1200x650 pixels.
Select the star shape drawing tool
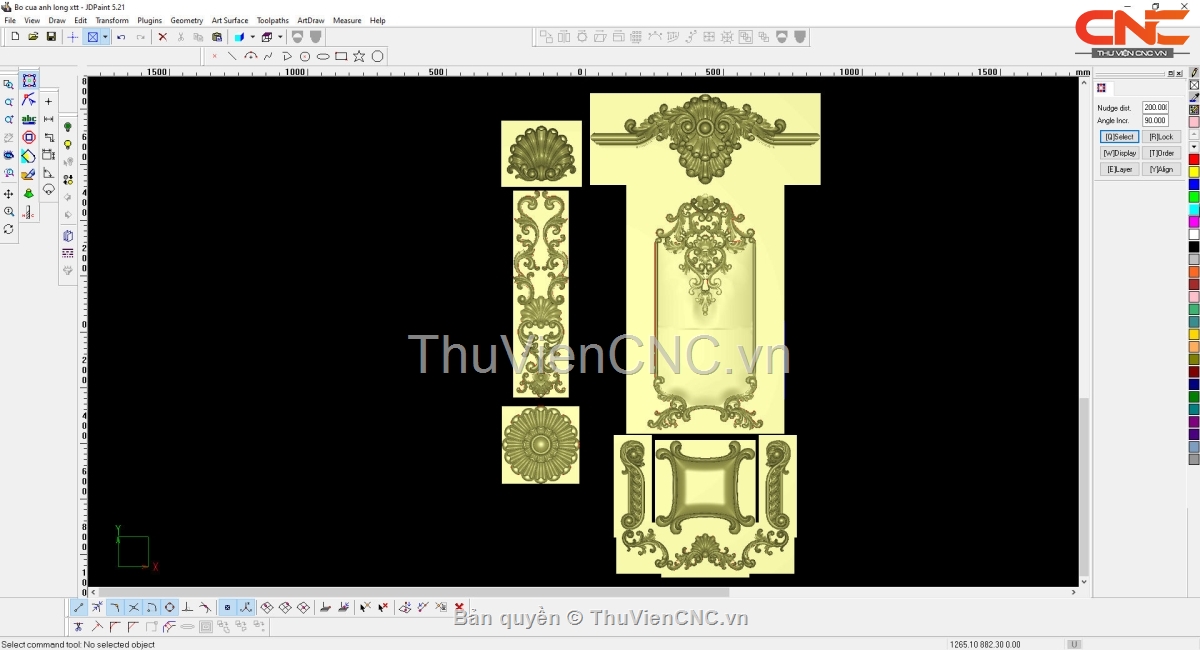click(359, 57)
